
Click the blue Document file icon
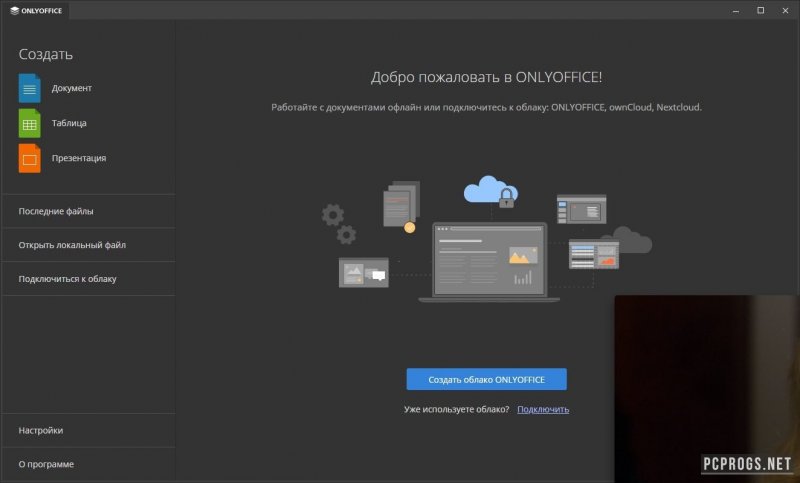click(30, 88)
